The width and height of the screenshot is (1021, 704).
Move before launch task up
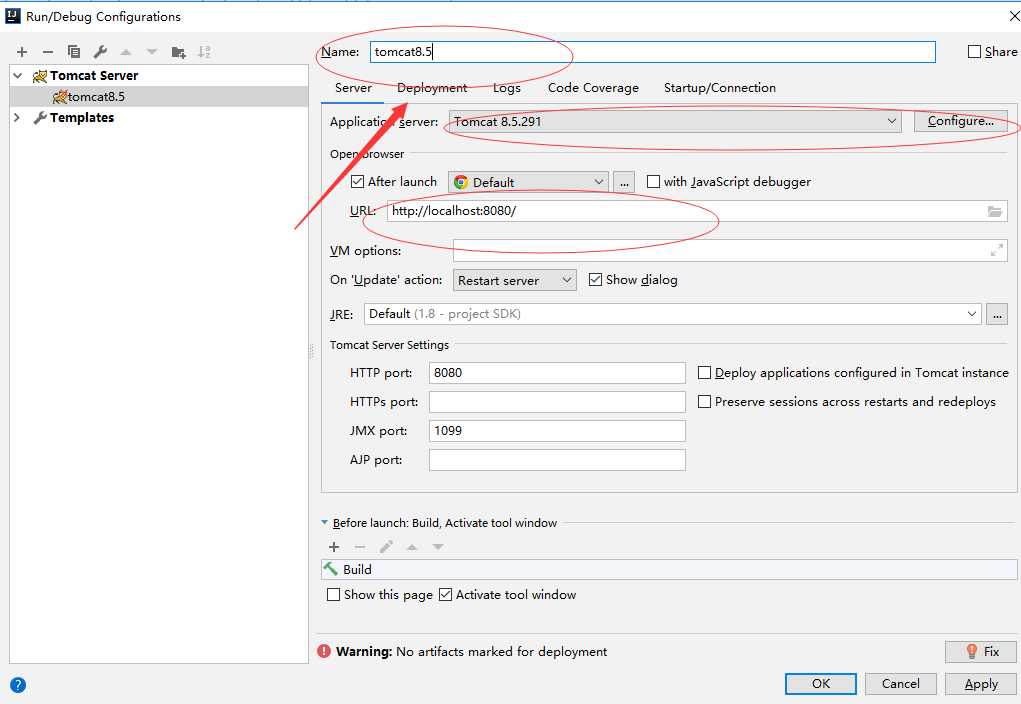coord(412,547)
